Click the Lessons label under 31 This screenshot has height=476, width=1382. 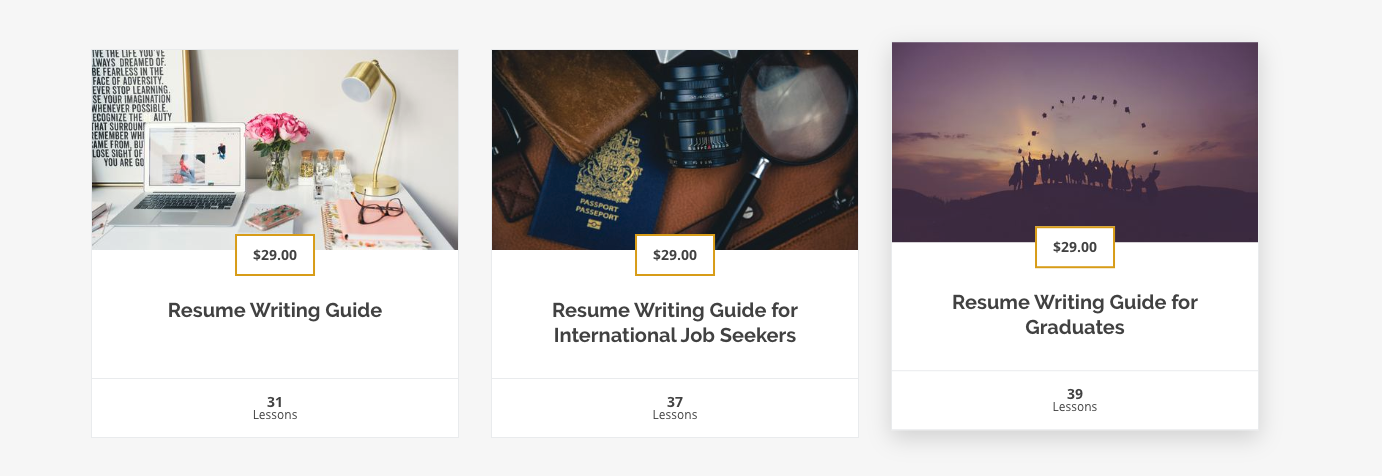click(275, 415)
